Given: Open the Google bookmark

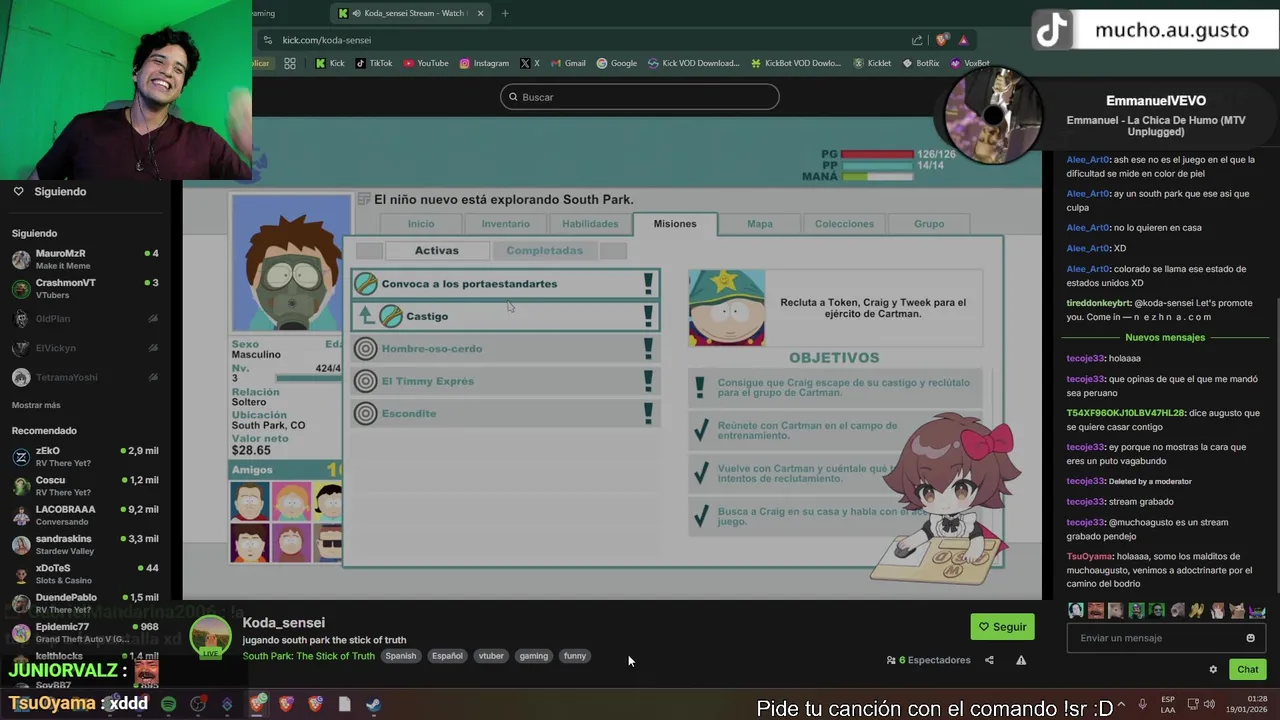Looking at the screenshot, I should 617,63.
